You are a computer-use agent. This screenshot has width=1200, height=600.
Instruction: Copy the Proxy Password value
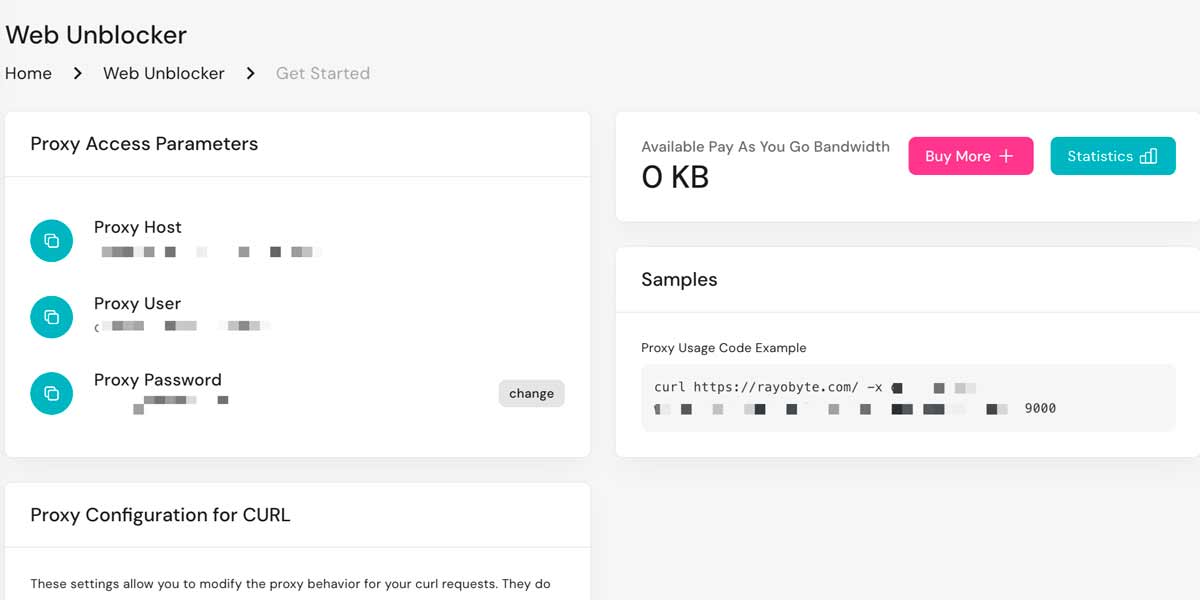(51, 393)
